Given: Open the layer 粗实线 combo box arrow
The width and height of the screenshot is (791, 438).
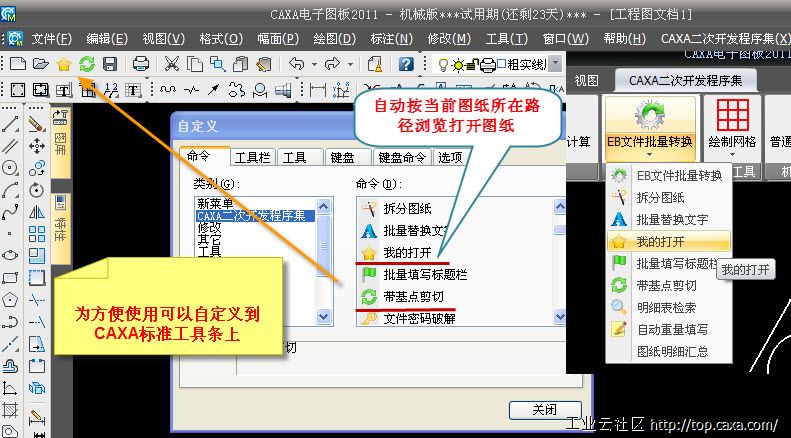Looking at the screenshot, I should pyautogui.click(x=555, y=64).
